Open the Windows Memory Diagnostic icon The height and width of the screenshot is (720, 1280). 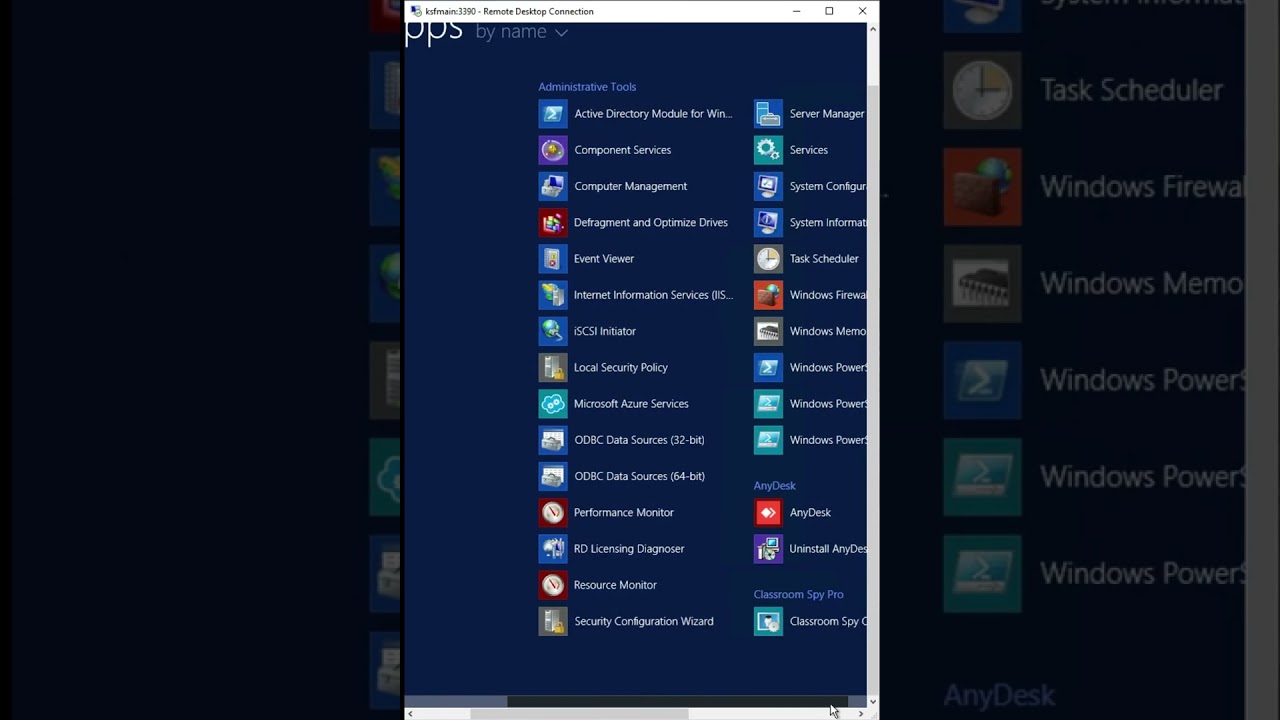(x=768, y=331)
